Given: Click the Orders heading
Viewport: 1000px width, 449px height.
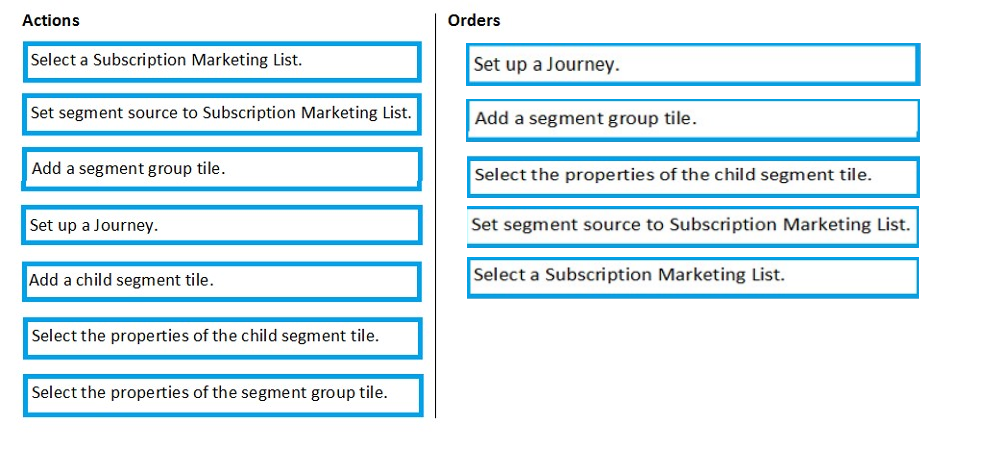Looking at the screenshot, I should [x=474, y=20].
